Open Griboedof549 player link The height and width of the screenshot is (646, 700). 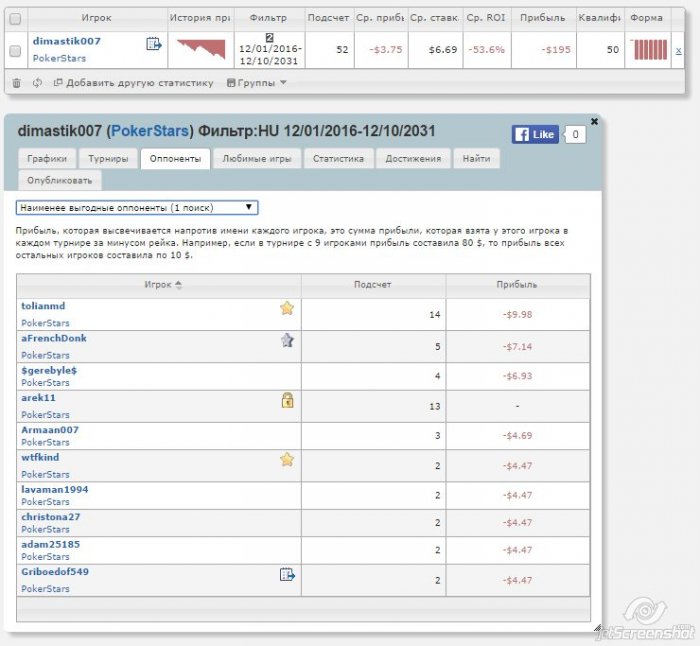(x=55, y=571)
